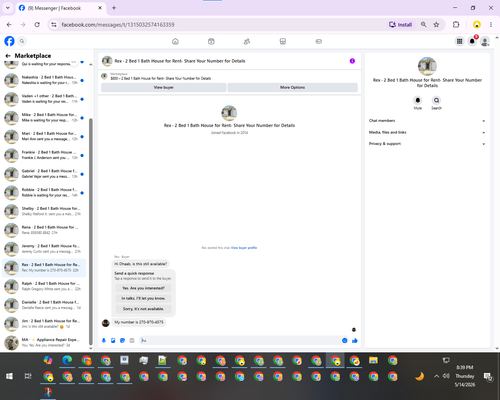Image resolution: width=500 pixels, height=400 pixels.
Task: Open the options button on the Qui conversation
Action: [x=74, y=62]
